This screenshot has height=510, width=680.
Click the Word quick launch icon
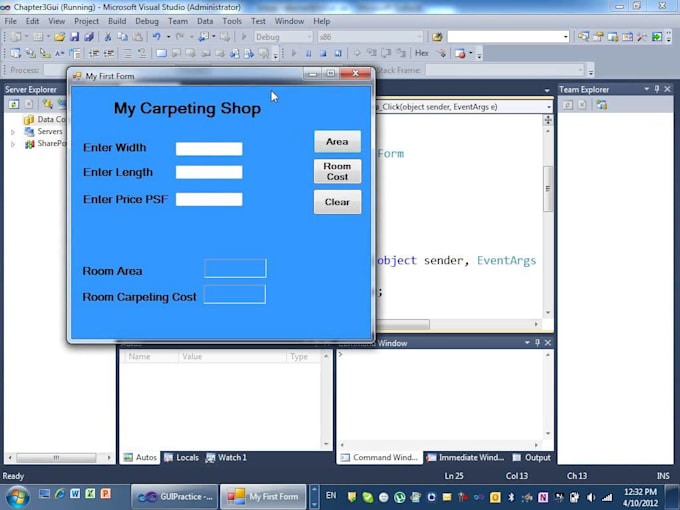tap(75, 494)
